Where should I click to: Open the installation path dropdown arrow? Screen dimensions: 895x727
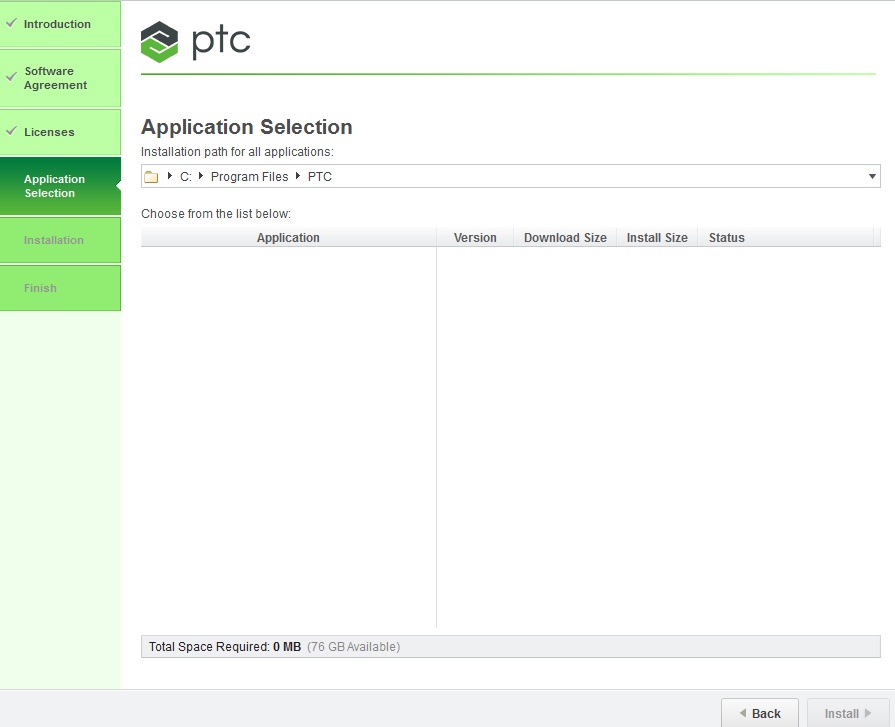(x=872, y=176)
